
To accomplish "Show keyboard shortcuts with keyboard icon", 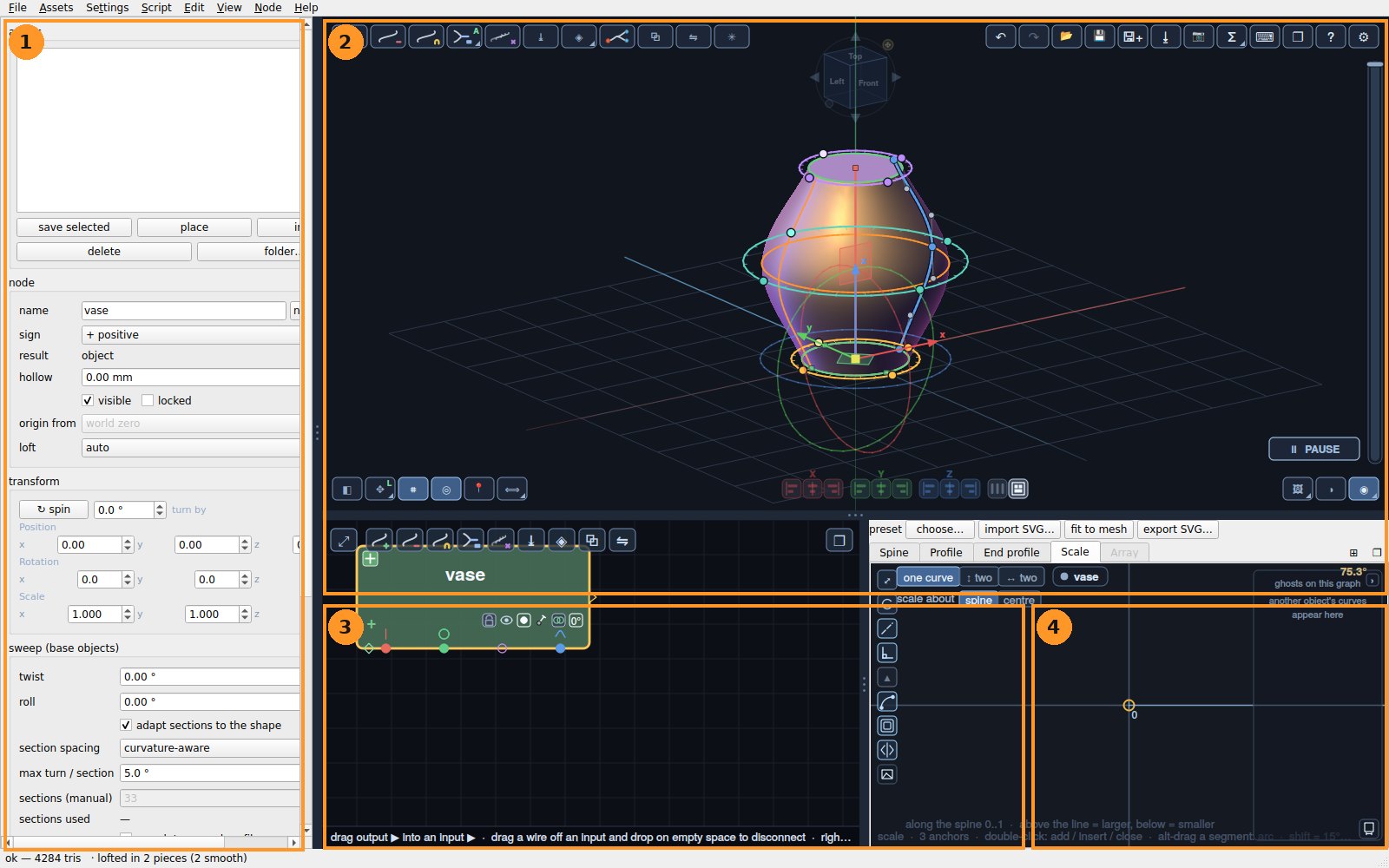I will [1264, 37].
